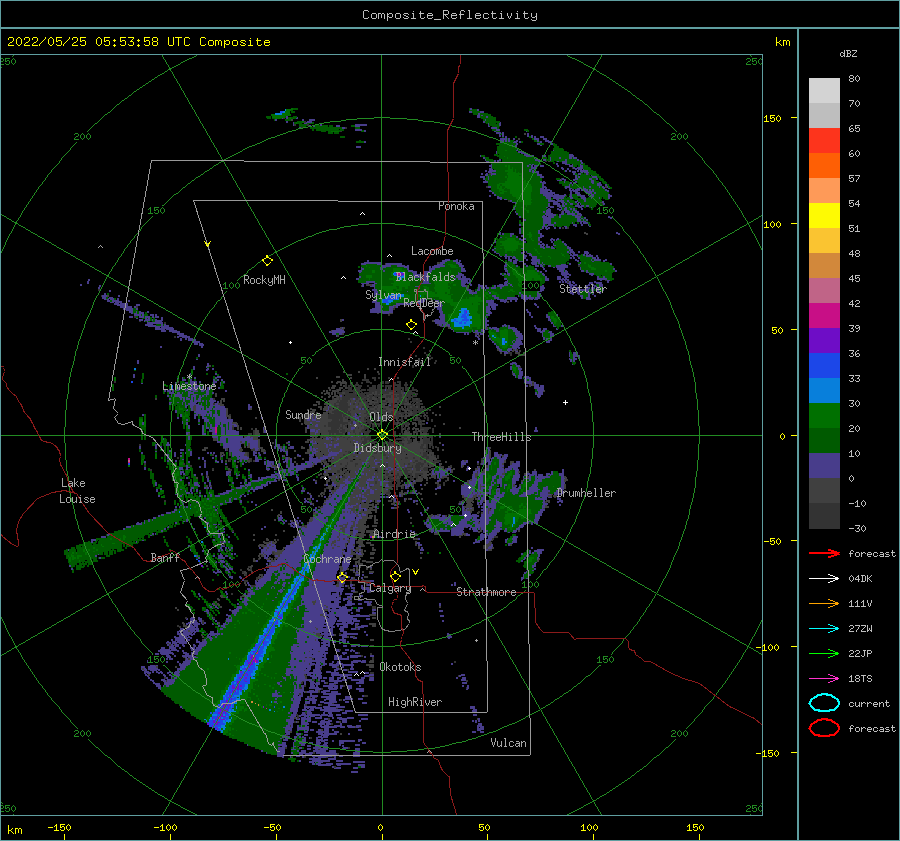The width and height of the screenshot is (900, 841).
Task: Select the 20 dBZ green color swatch
Action: [824, 416]
